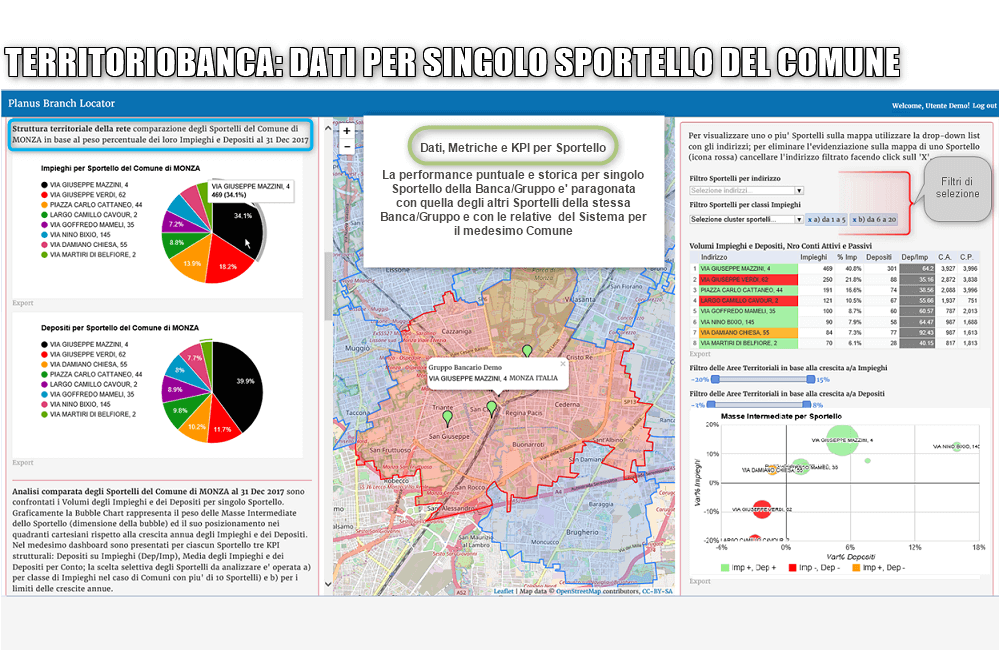1000x650 pixels.
Task: Click VIA DAMIANO CHIESA, 55 in Impieghi legend
Action: click(x=84, y=244)
